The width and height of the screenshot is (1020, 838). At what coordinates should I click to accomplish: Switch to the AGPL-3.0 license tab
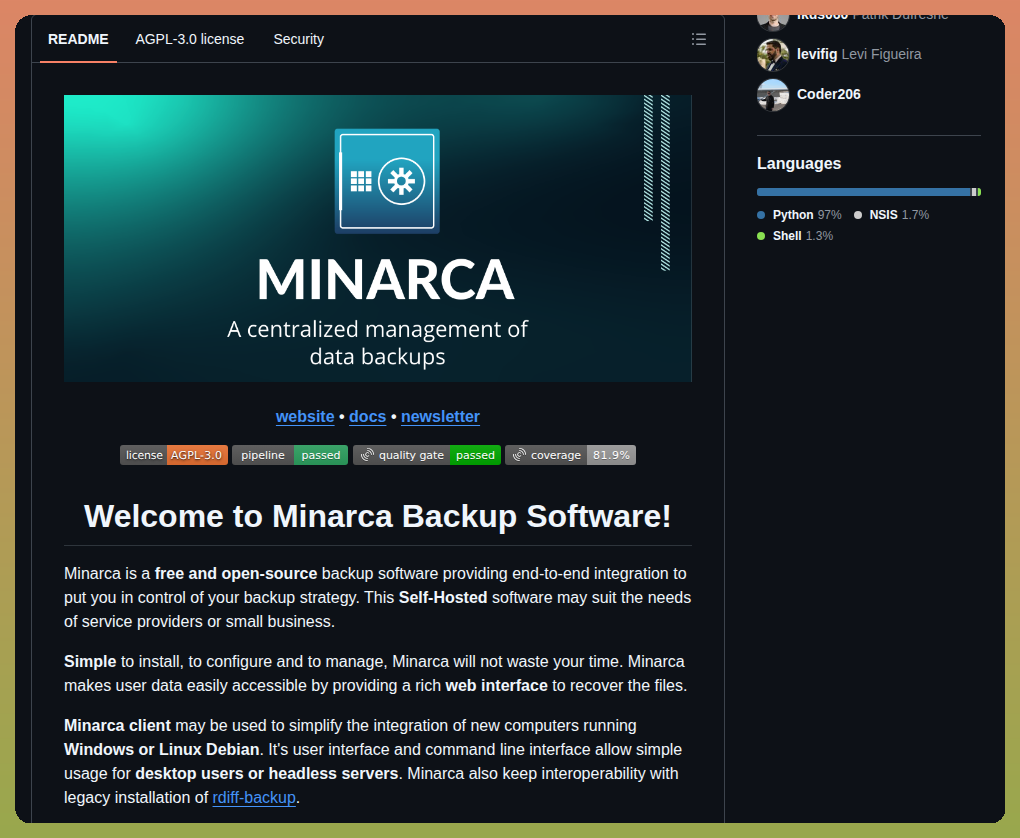tap(190, 39)
